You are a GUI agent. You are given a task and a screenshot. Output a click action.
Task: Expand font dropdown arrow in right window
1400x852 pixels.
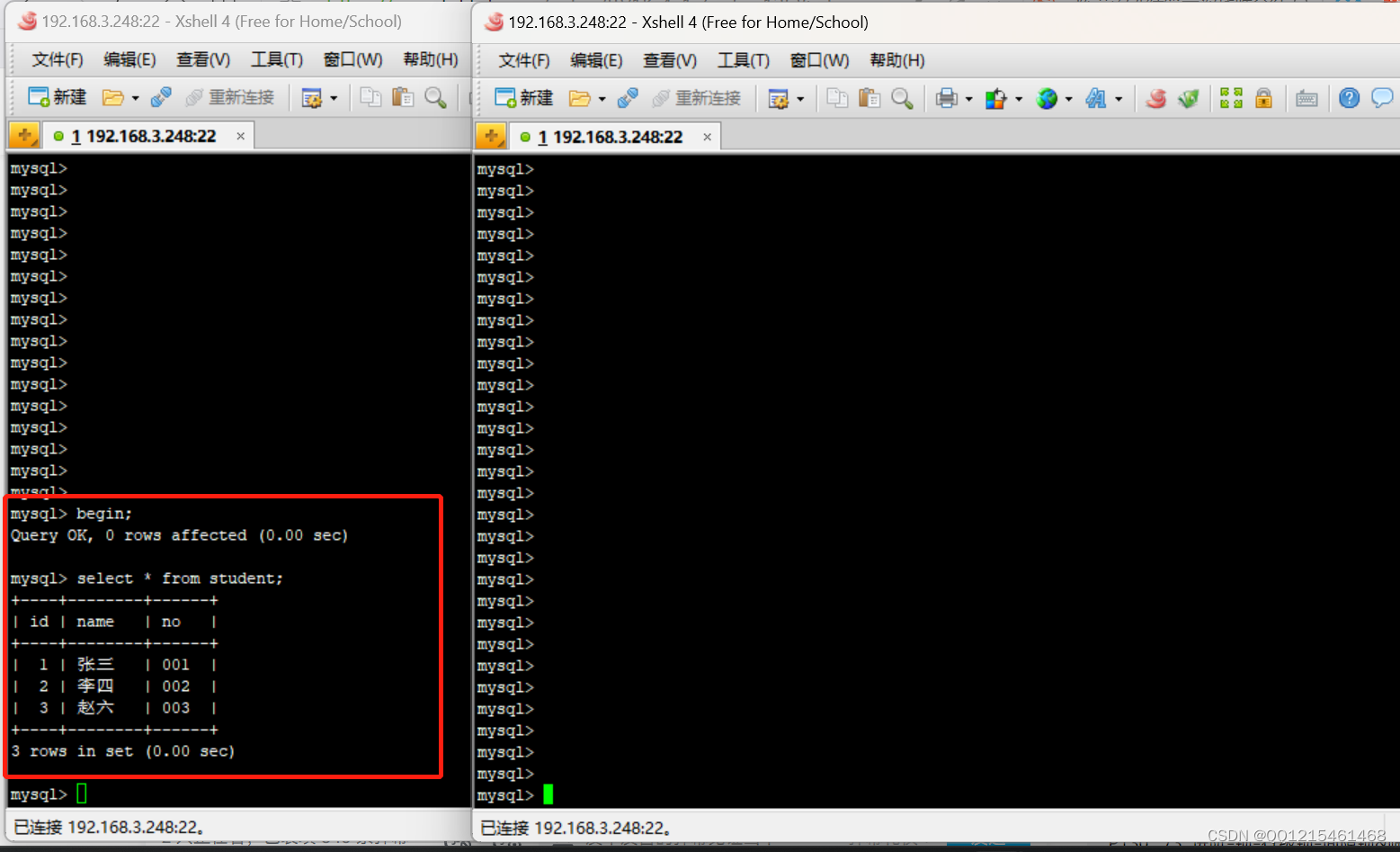(1119, 99)
